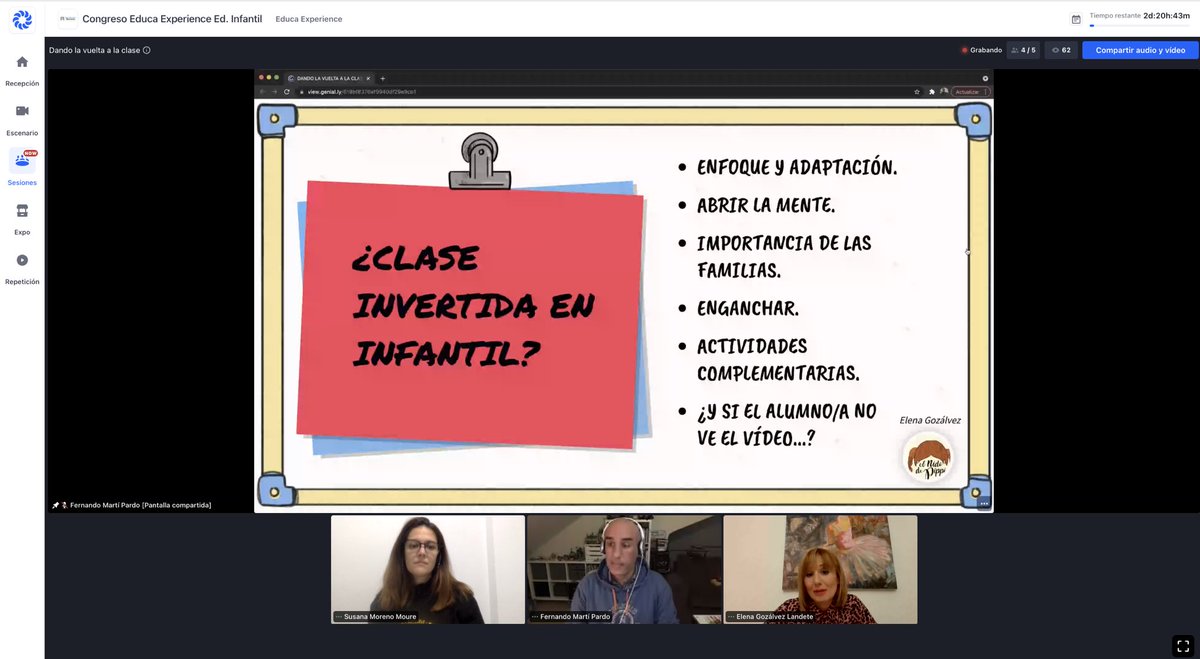Open Sesiones icon in sidebar
The height and width of the screenshot is (659, 1200).
[22, 160]
